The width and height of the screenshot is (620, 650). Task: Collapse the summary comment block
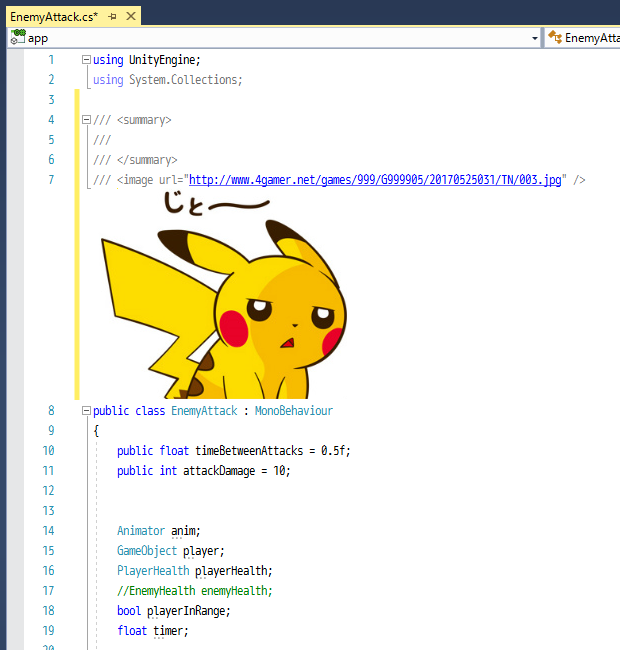(x=86, y=120)
